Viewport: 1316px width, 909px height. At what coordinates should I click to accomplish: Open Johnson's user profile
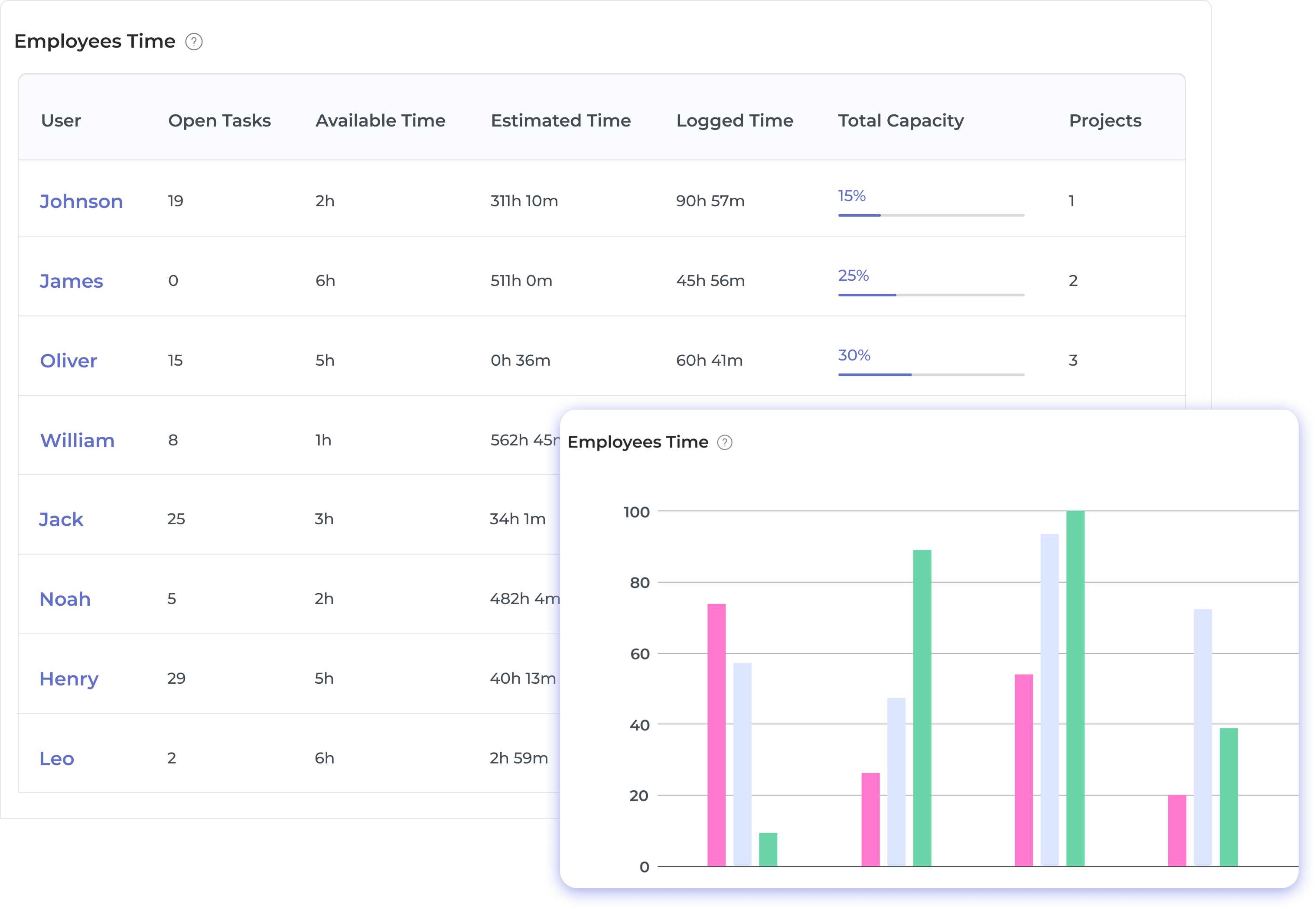point(81,201)
